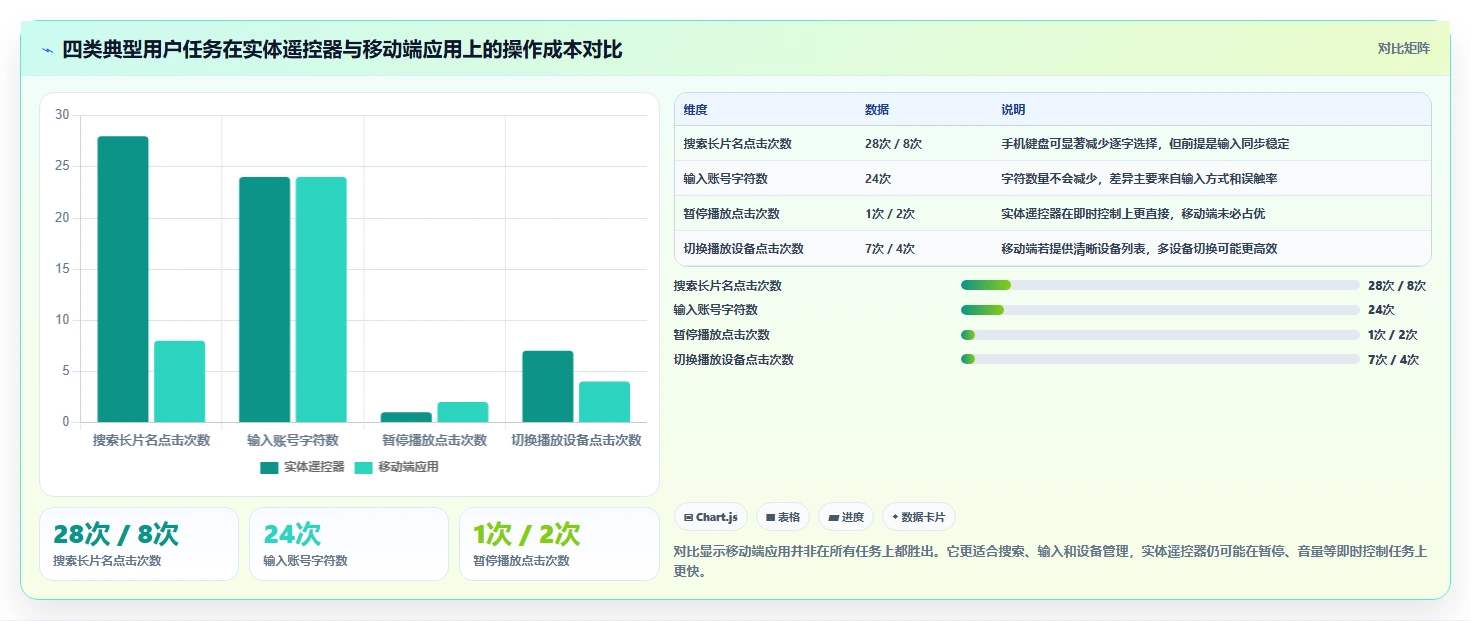Select the light 移动端应用 bar for 暂停播放点击次数

(463, 412)
